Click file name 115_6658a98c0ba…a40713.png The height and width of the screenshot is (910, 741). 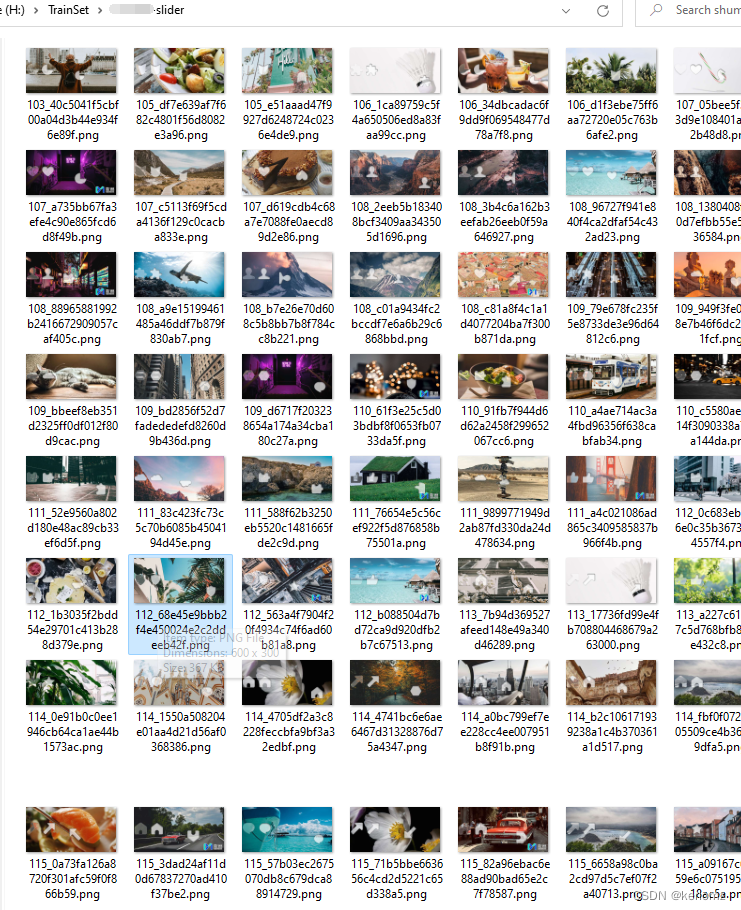coord(612,879)
